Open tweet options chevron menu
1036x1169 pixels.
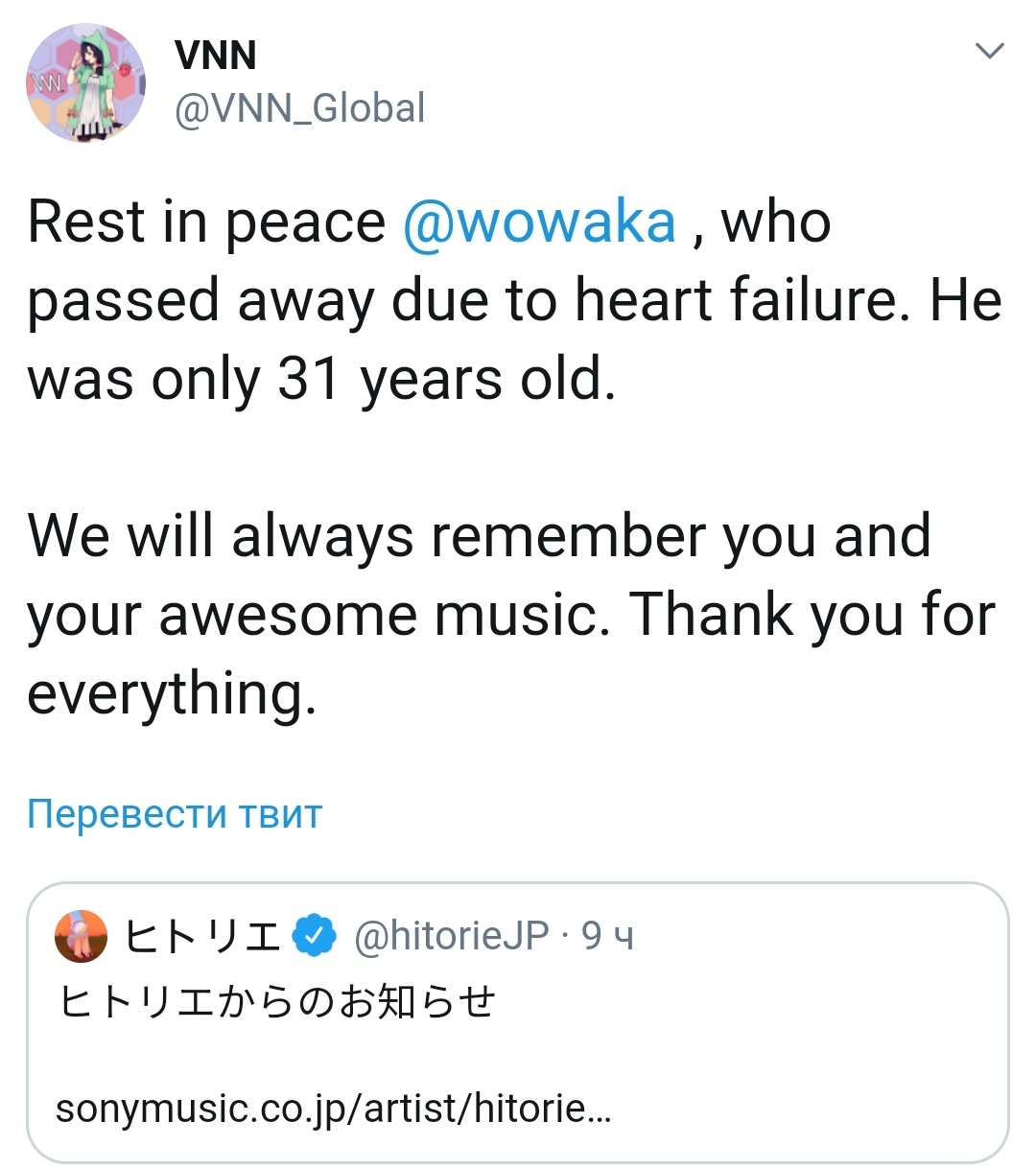pyautogui.click(x=989, y=51)
